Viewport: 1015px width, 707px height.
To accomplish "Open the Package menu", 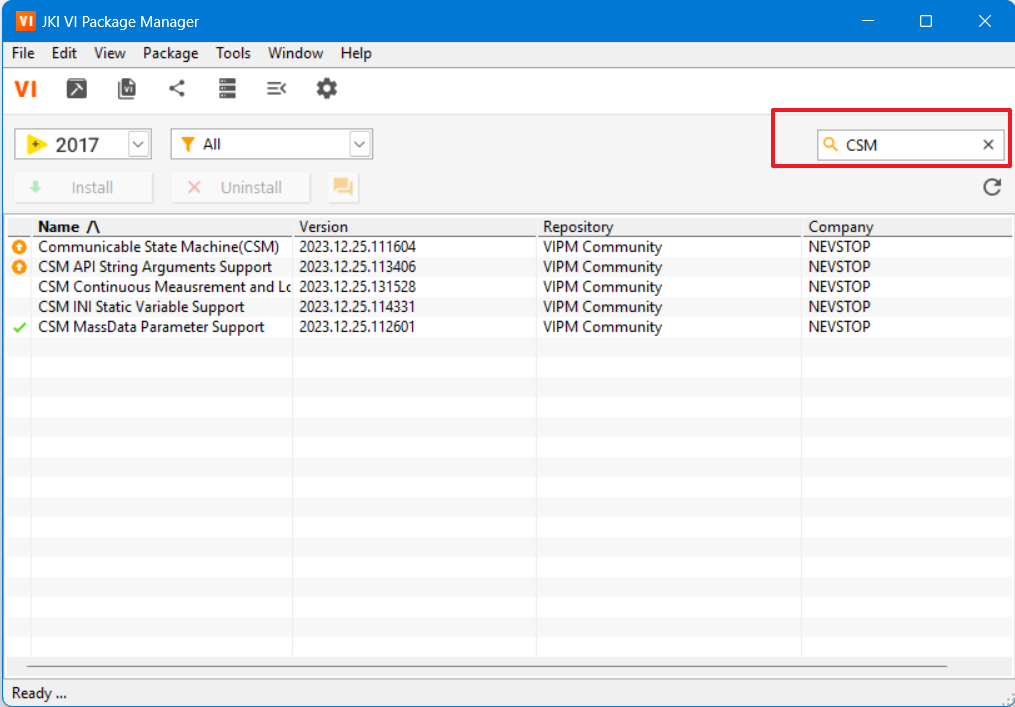I will pyautogui.click(x=170, y=53).
